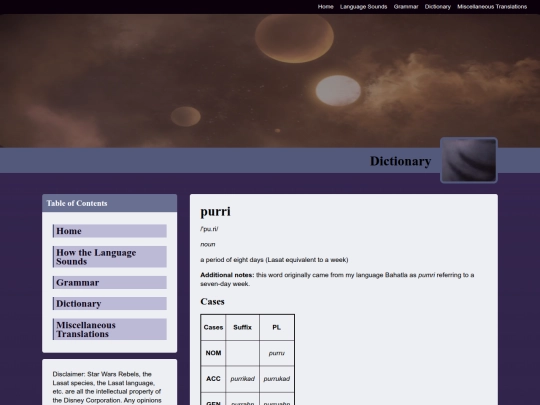
Task: Open Language Sounds in top navigation
Action: [363, 7]
